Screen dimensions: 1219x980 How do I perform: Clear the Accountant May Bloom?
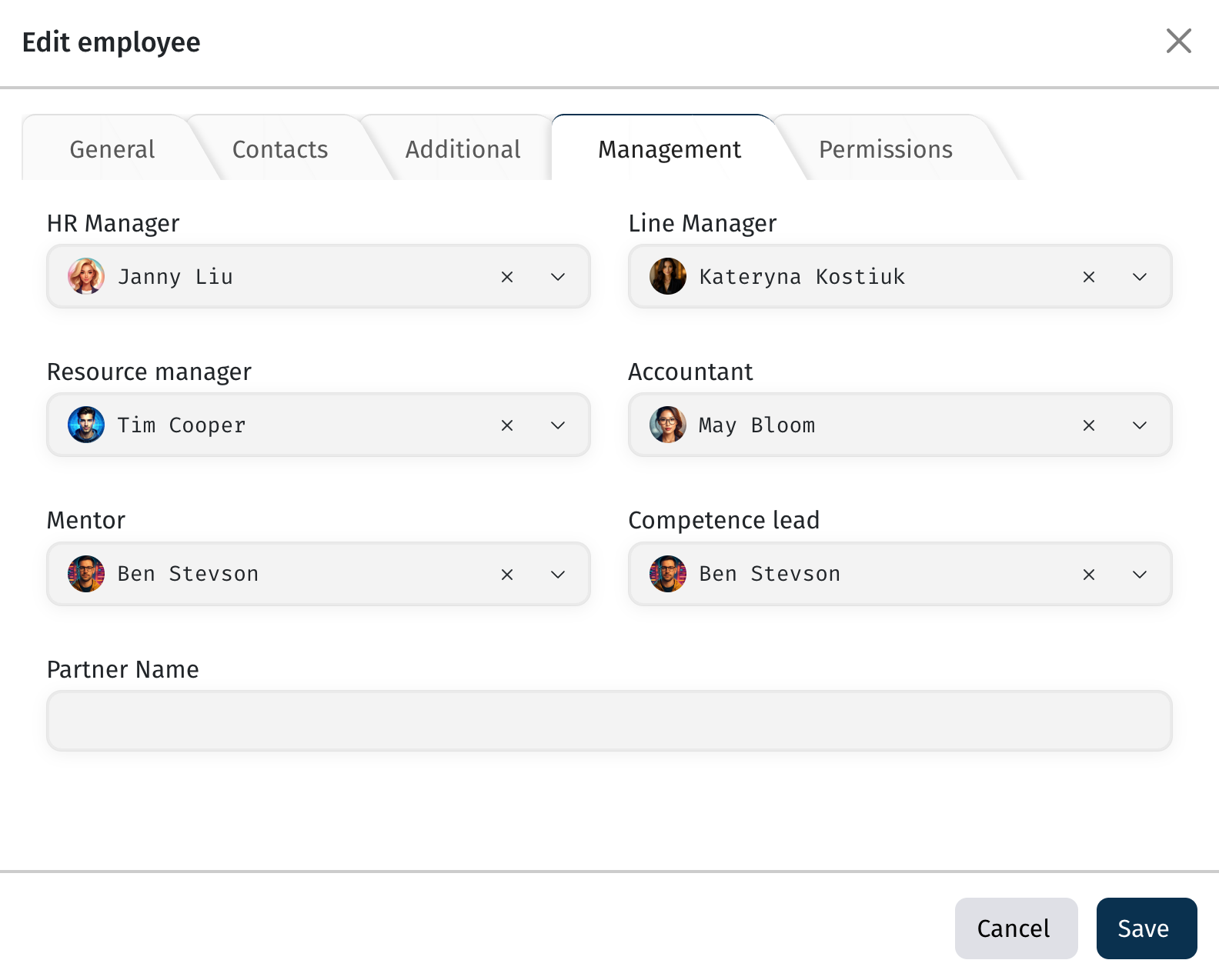click(x=1089, y=425)
